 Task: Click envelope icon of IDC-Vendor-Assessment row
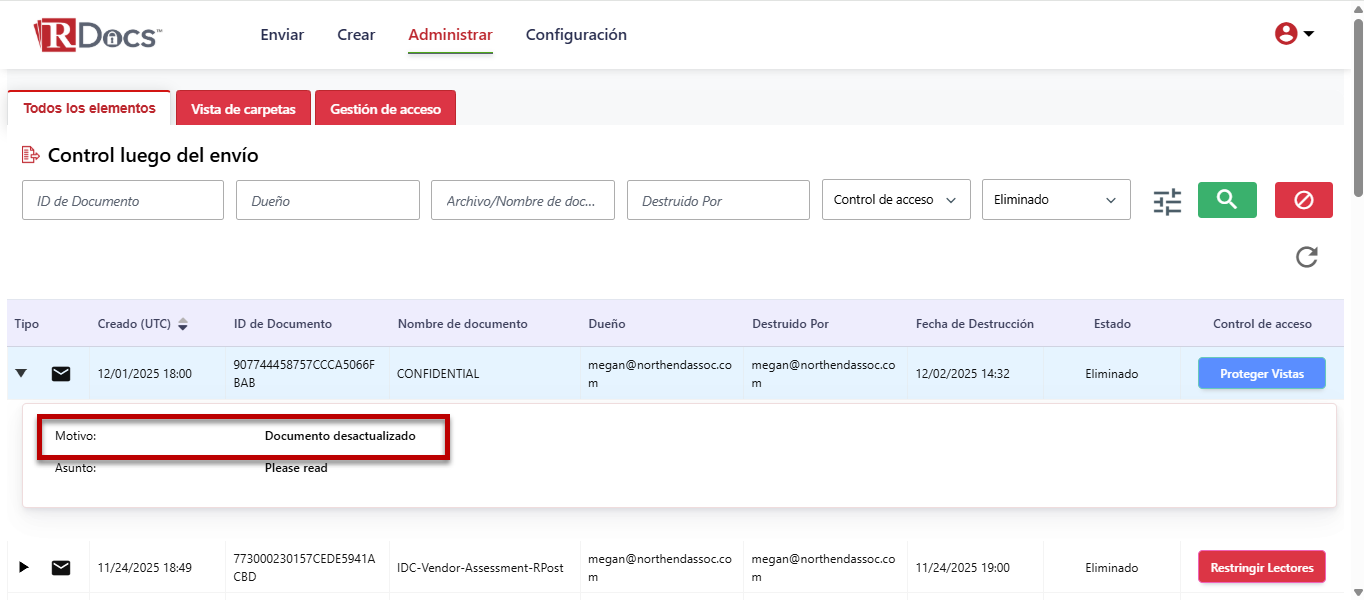click(61, 568)
